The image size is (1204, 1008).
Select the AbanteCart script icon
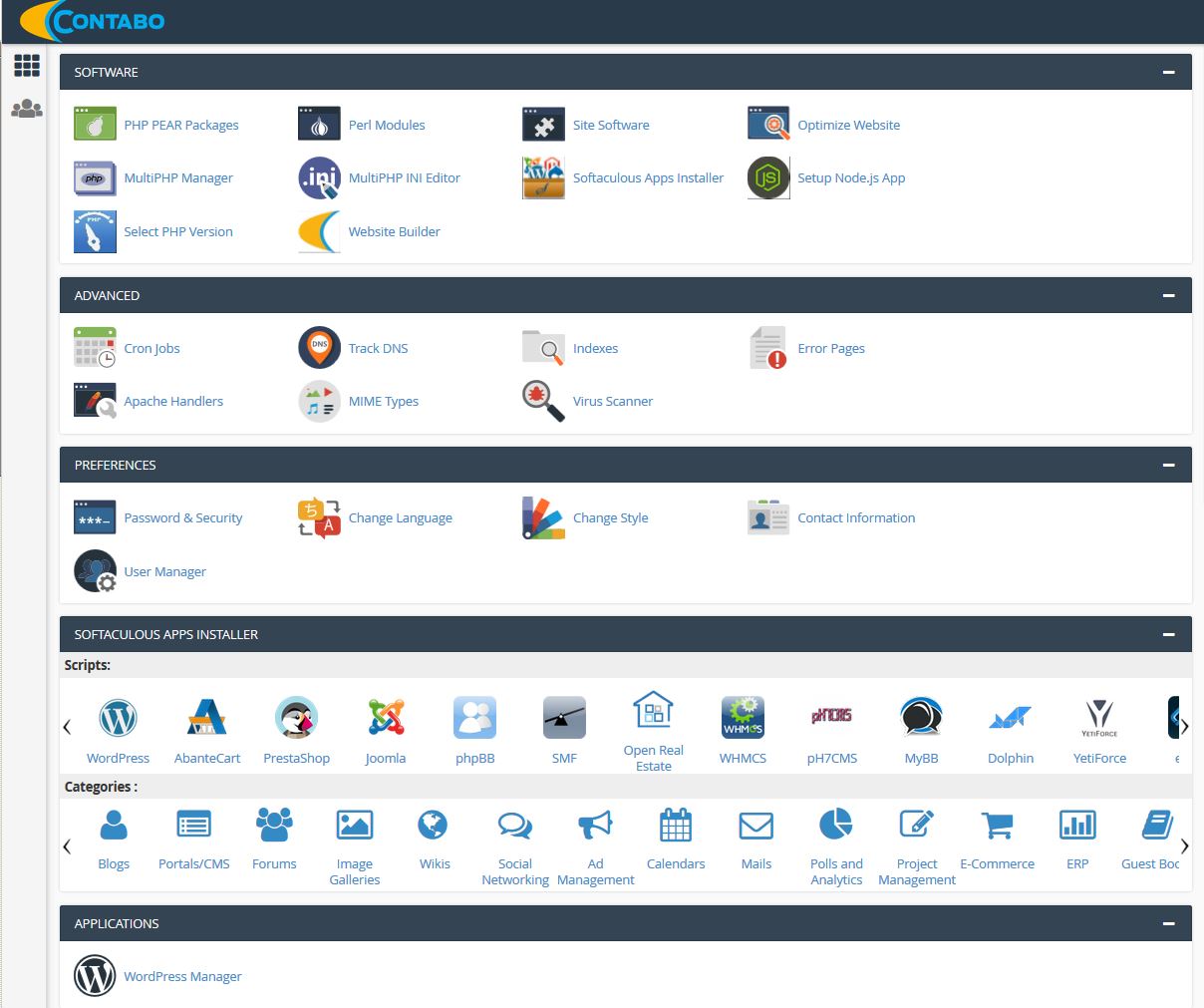[x=207, y=718]
